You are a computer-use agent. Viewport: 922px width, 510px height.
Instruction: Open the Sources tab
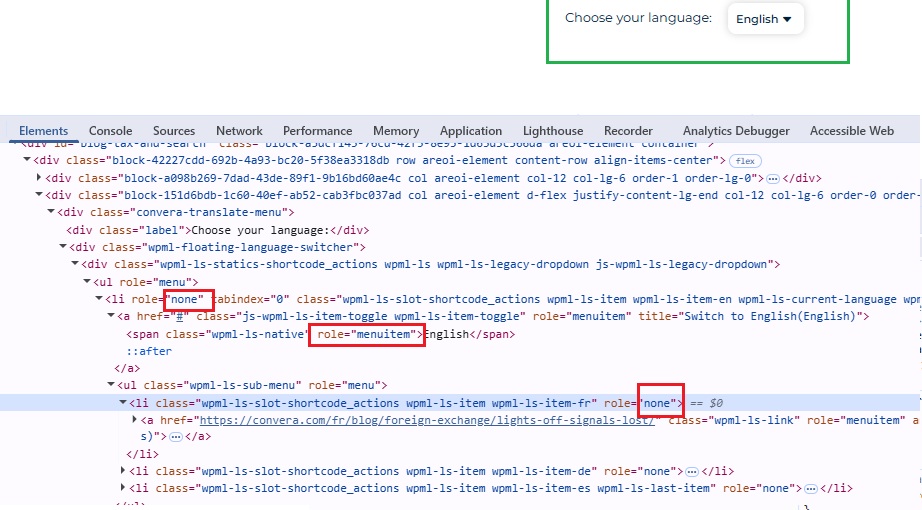click(174, 131)
